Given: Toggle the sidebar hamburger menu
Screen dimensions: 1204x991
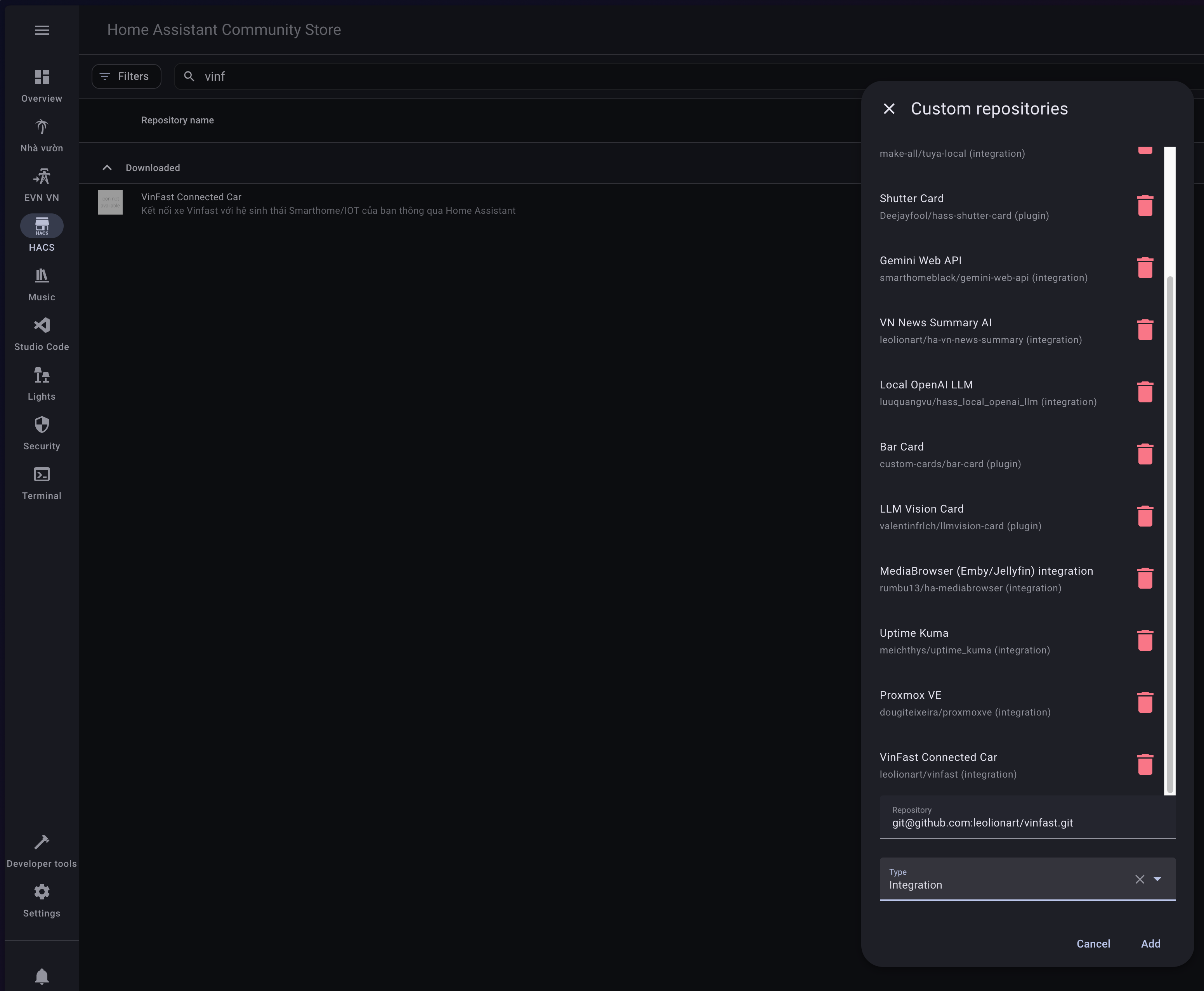Looking at the screenshot, I should 42,30.
